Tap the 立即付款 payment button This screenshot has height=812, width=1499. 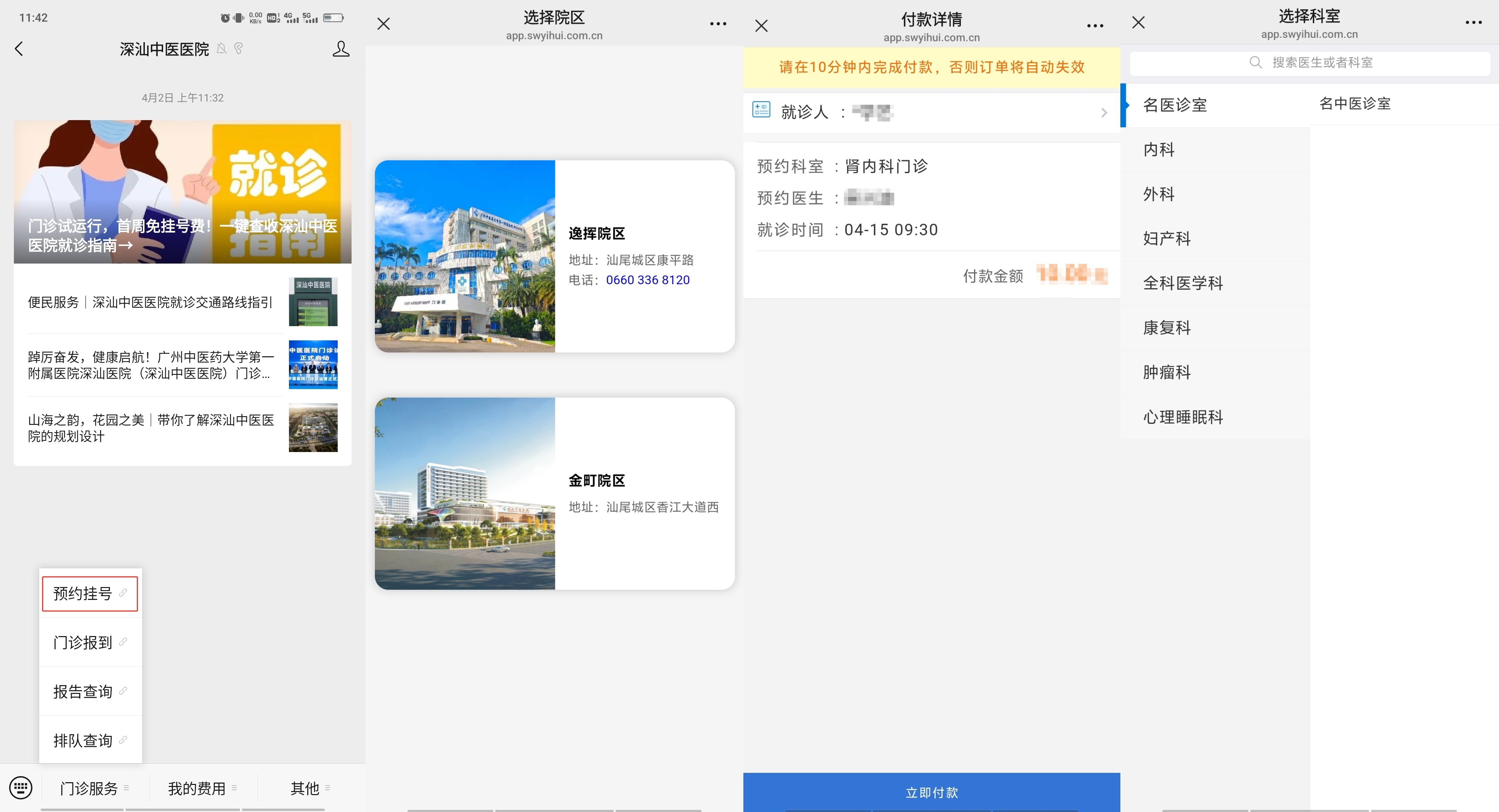point(931,792)
